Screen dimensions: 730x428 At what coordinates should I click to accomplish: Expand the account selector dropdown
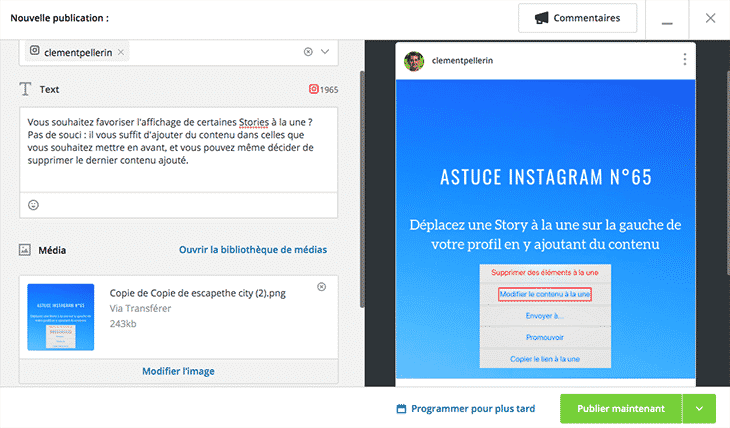tap(325, 52)
